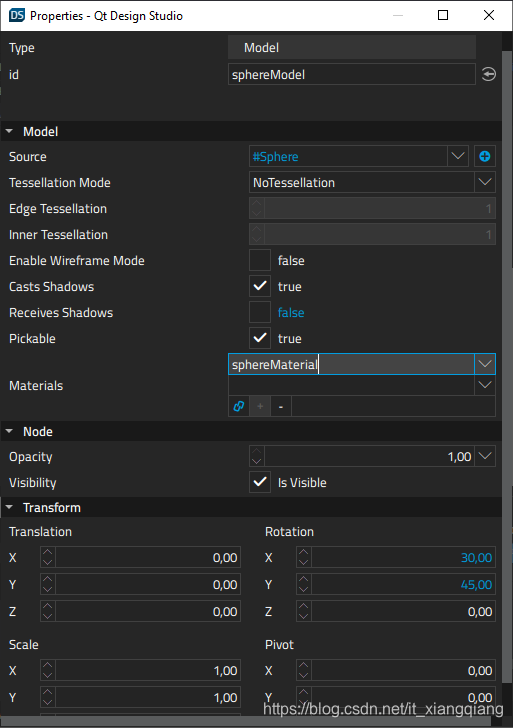Click the materials link icon
Image resolution: width=513 pixels, height=728 pixels.
[x=239, y=406]
